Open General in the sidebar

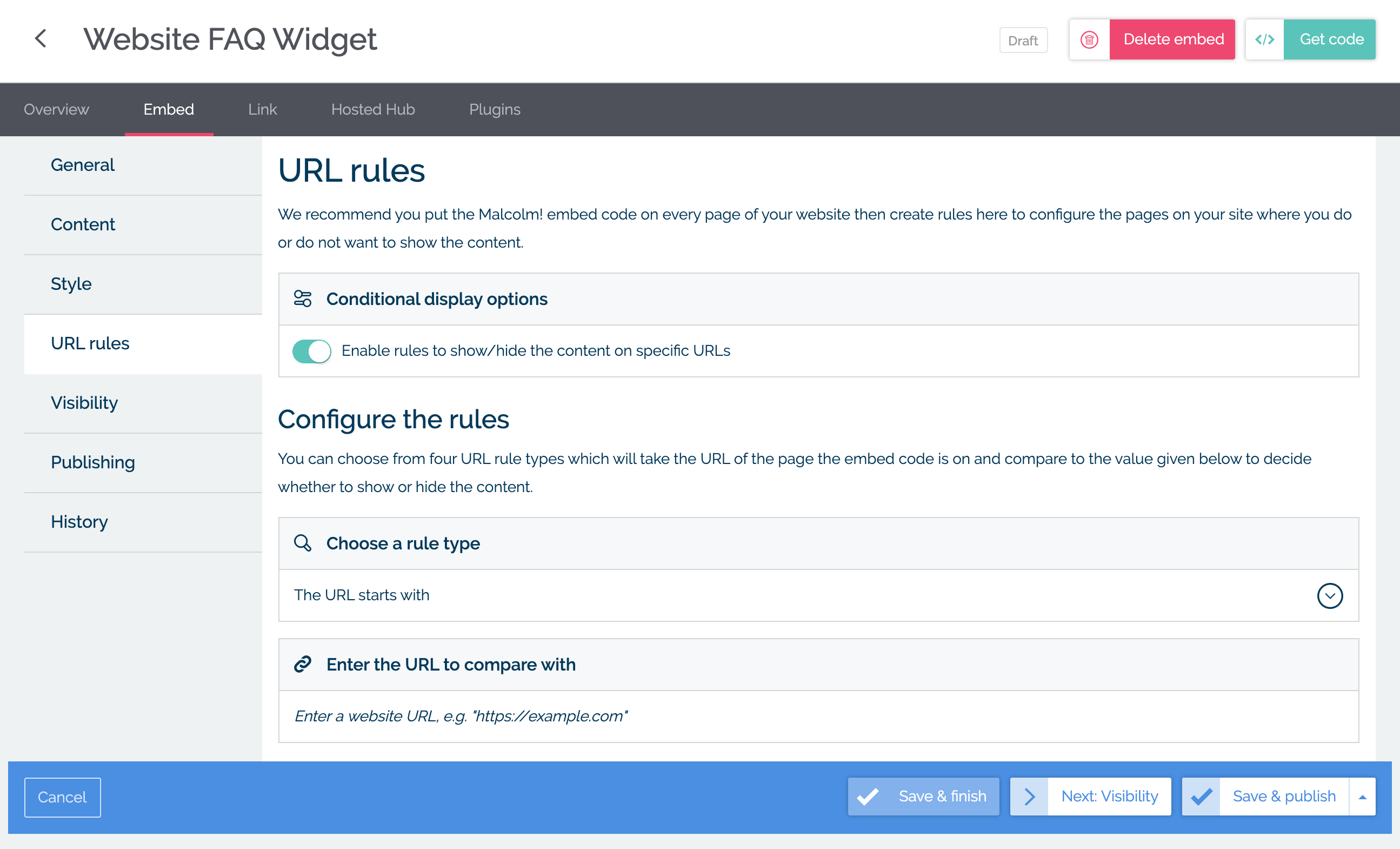tap(143, 165)
